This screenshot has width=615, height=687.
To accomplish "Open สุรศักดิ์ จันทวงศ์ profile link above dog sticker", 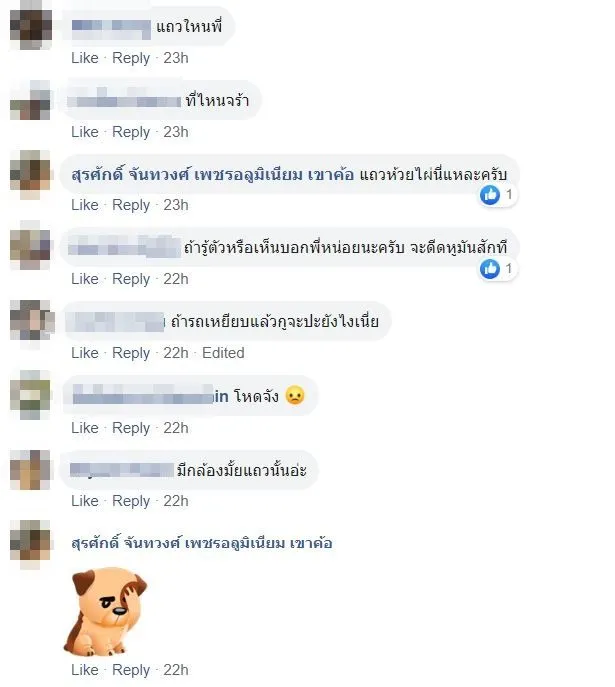I will point(201,543).
